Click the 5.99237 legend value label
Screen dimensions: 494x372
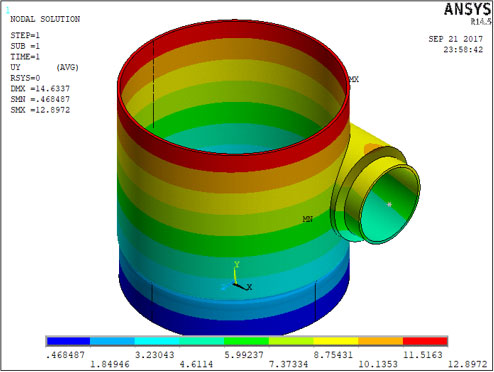coord(244,355)
